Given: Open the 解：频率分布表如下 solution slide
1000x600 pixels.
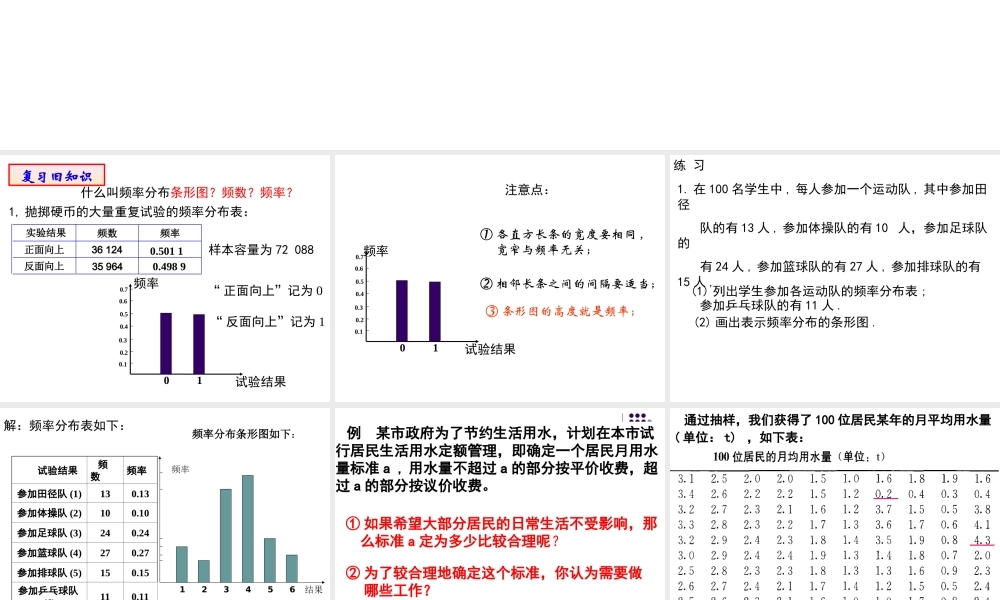Looking at the screenshot, I should click(165, 504).
